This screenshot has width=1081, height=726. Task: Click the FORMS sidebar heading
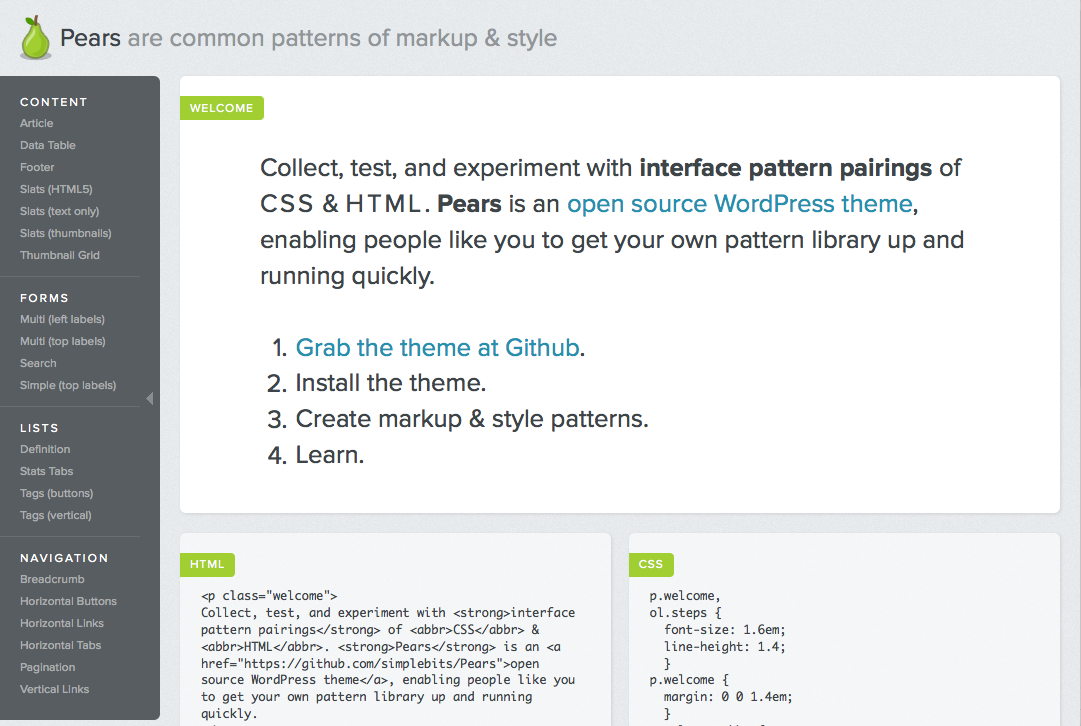click(44, 298)
